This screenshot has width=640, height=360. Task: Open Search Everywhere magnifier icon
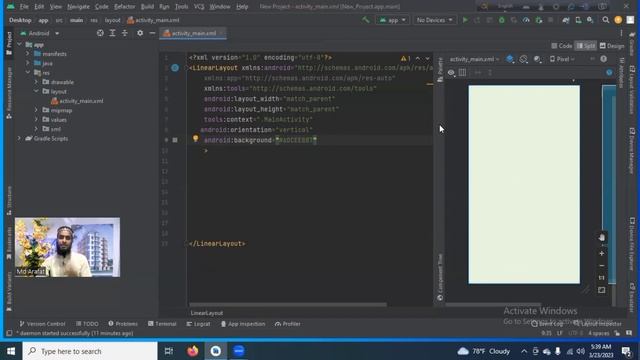pyautogui.click(x=606, y=20)
